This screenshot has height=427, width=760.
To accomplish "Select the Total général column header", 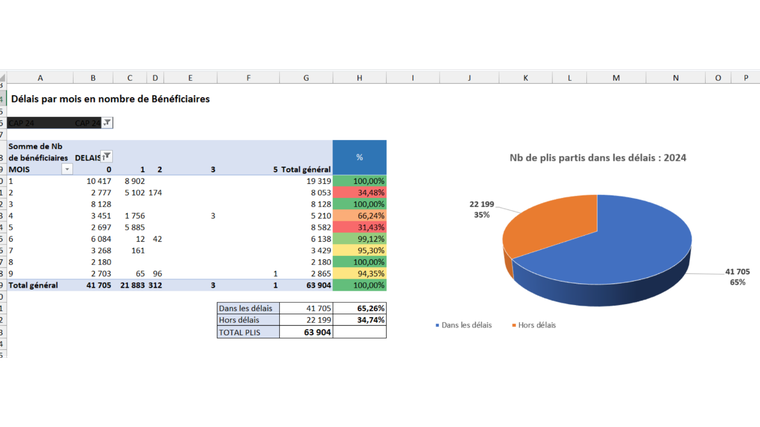I will tap(306, 169).
